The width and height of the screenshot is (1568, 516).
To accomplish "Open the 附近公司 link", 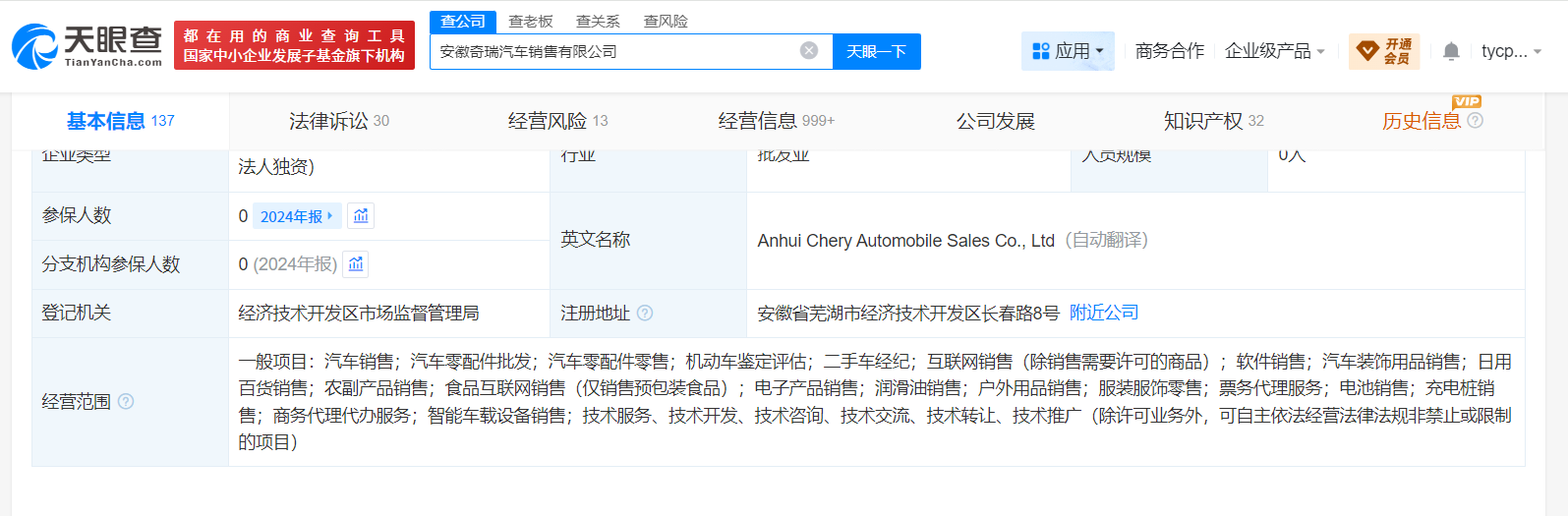I will point(1104,313).
